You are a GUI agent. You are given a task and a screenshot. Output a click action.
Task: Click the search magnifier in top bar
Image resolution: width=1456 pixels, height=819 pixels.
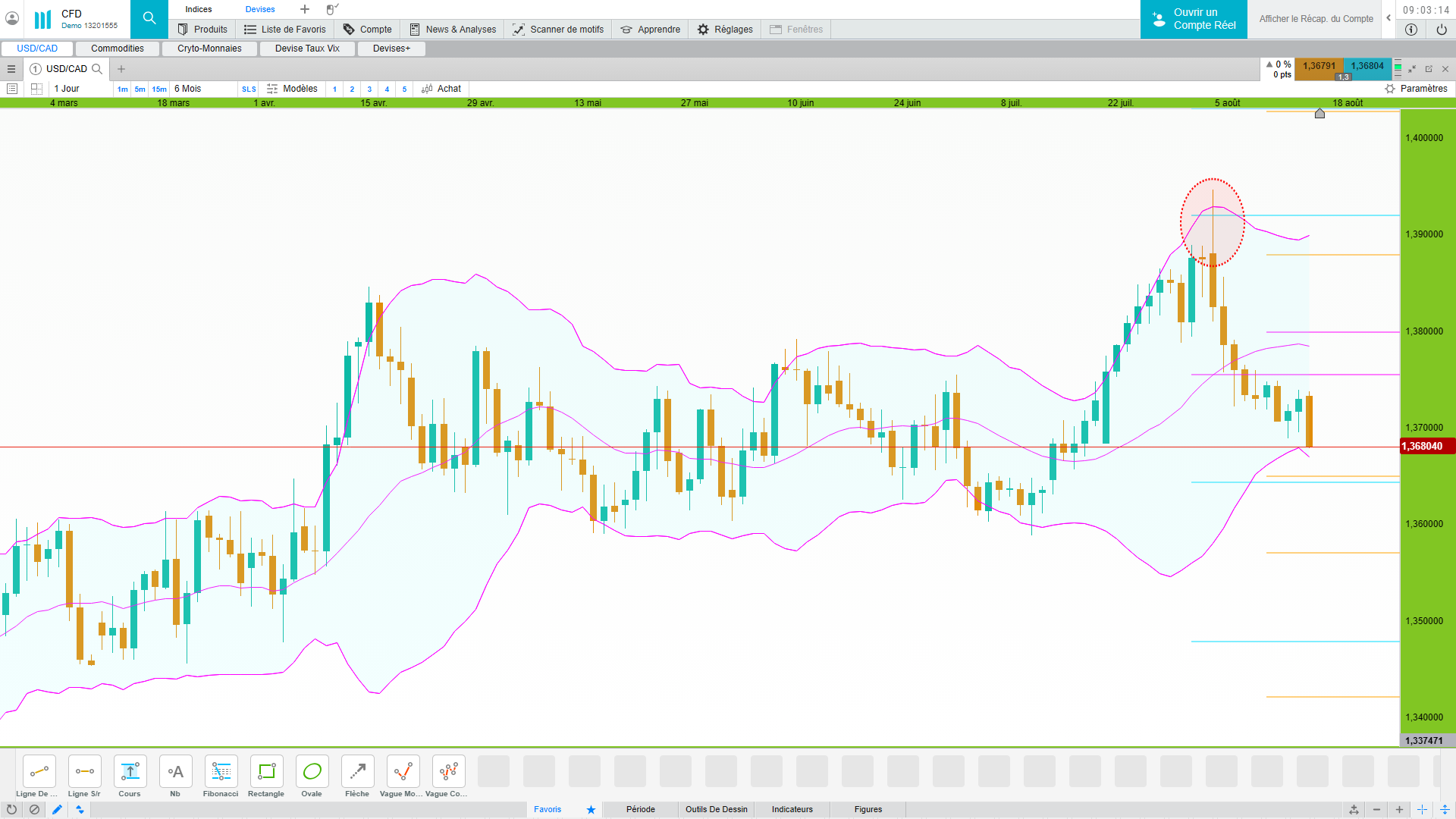[149, 18]
